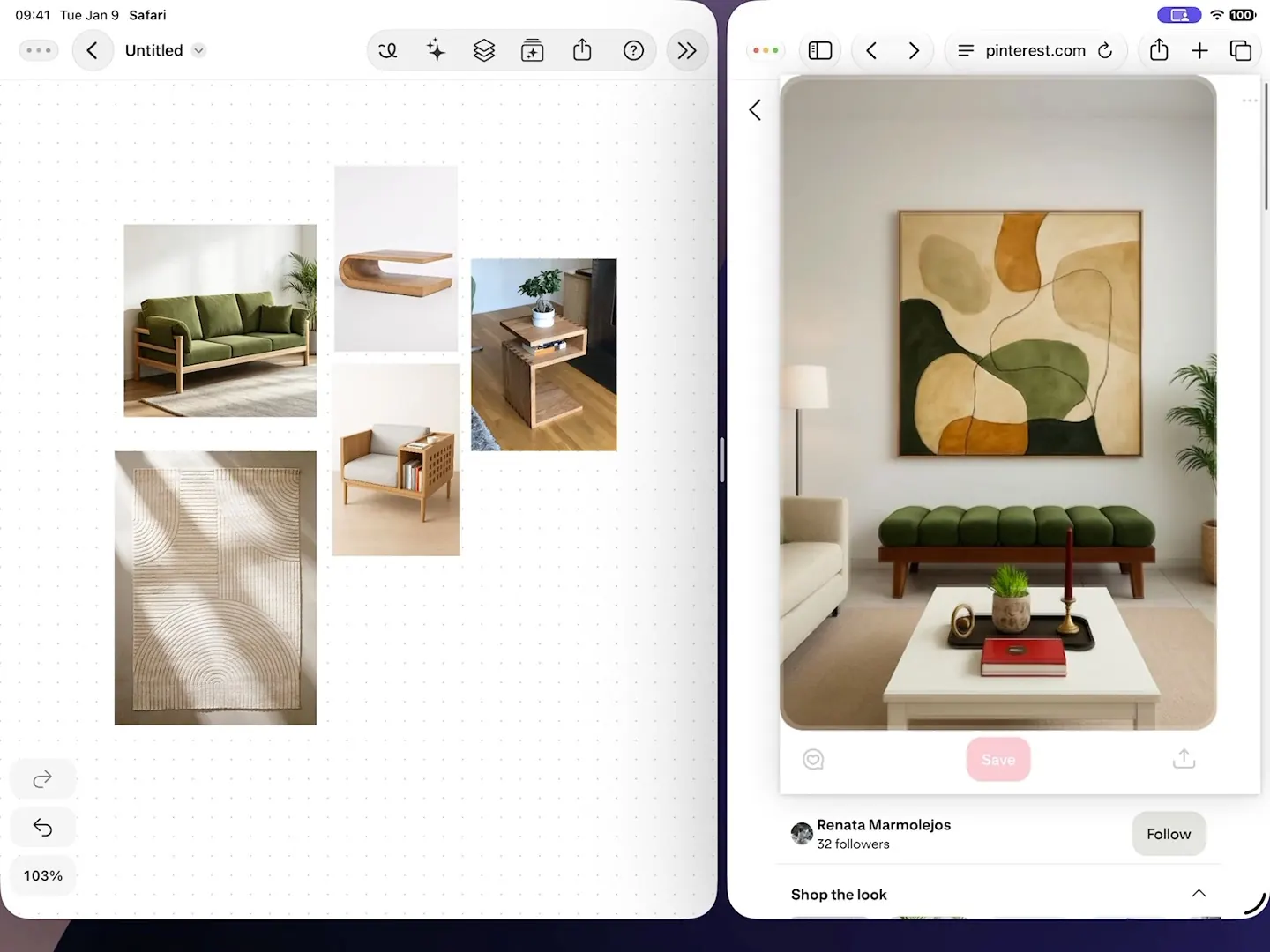Click the Pinterest page scrollbar
This screenshot has width=1270, height=952.
(1266, 148)
